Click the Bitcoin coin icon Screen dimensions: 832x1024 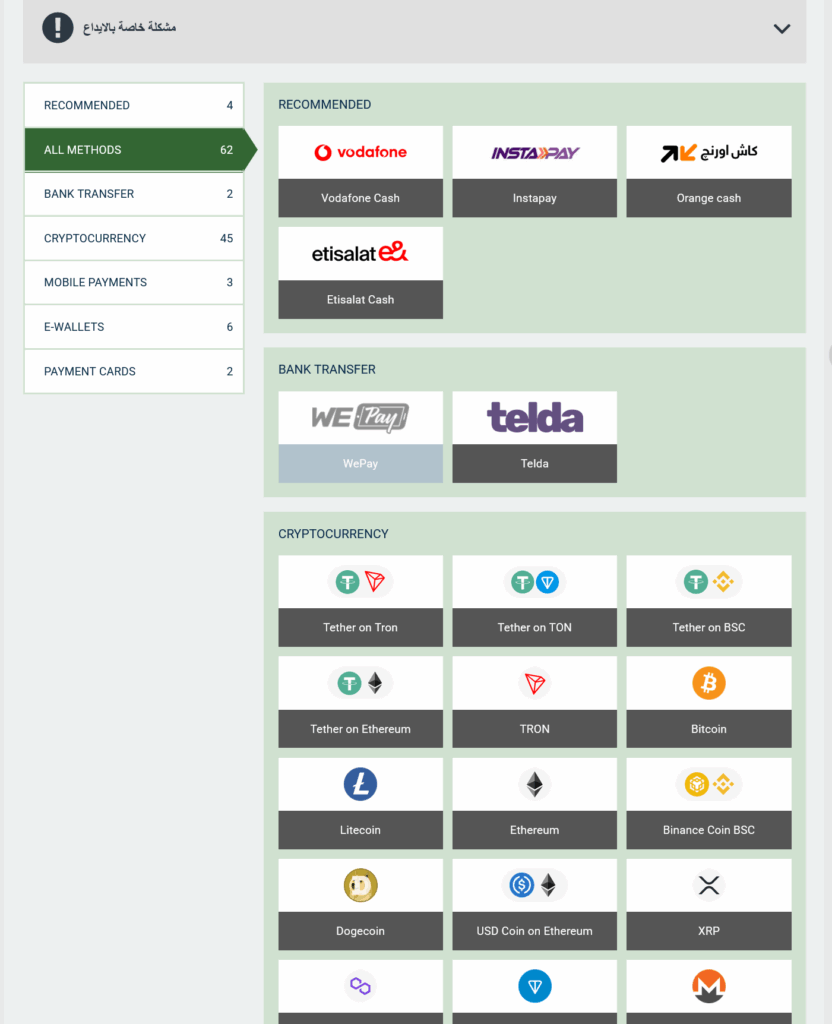click(709, 683)
